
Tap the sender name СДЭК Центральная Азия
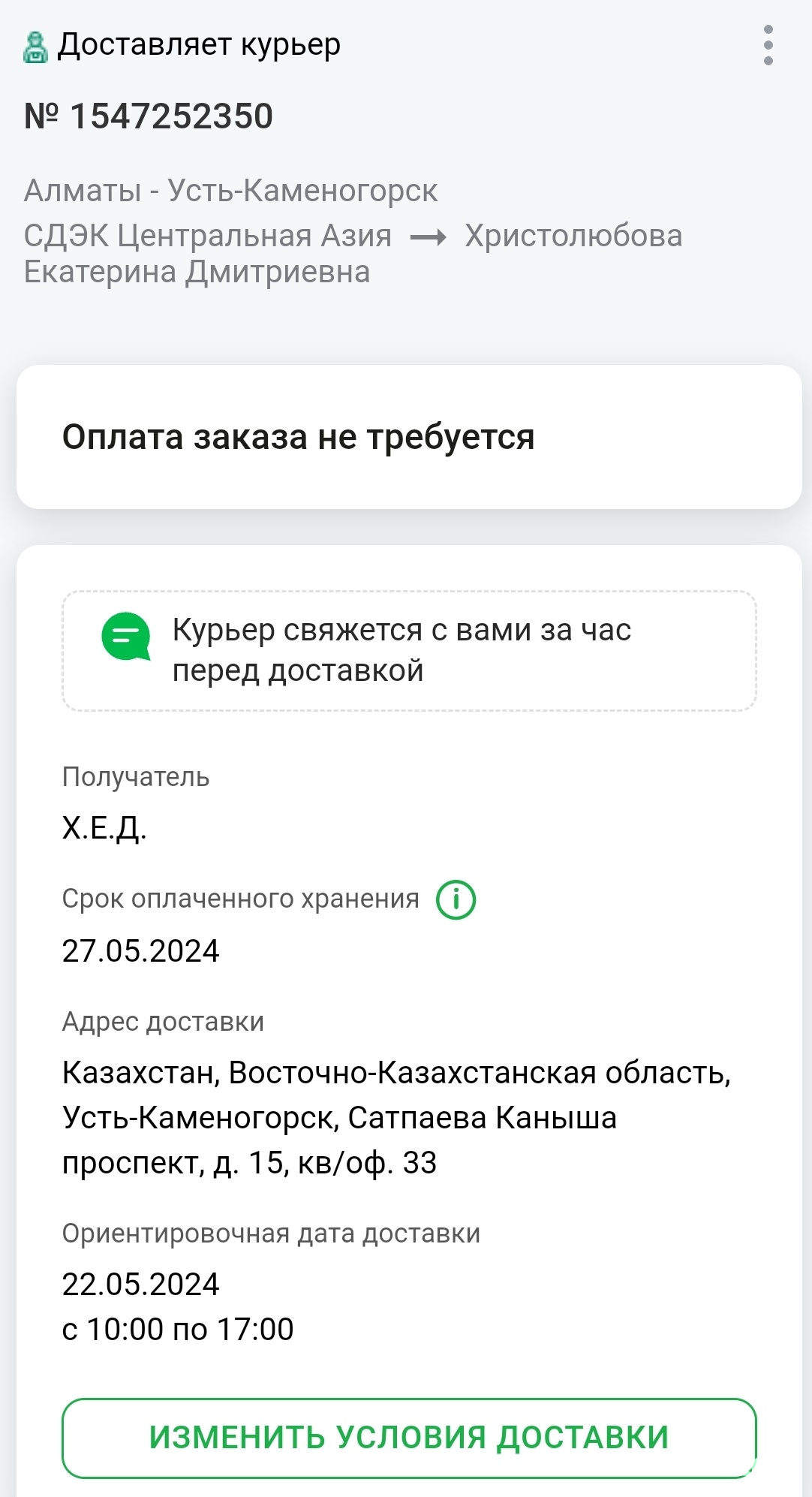pos(207,236)
